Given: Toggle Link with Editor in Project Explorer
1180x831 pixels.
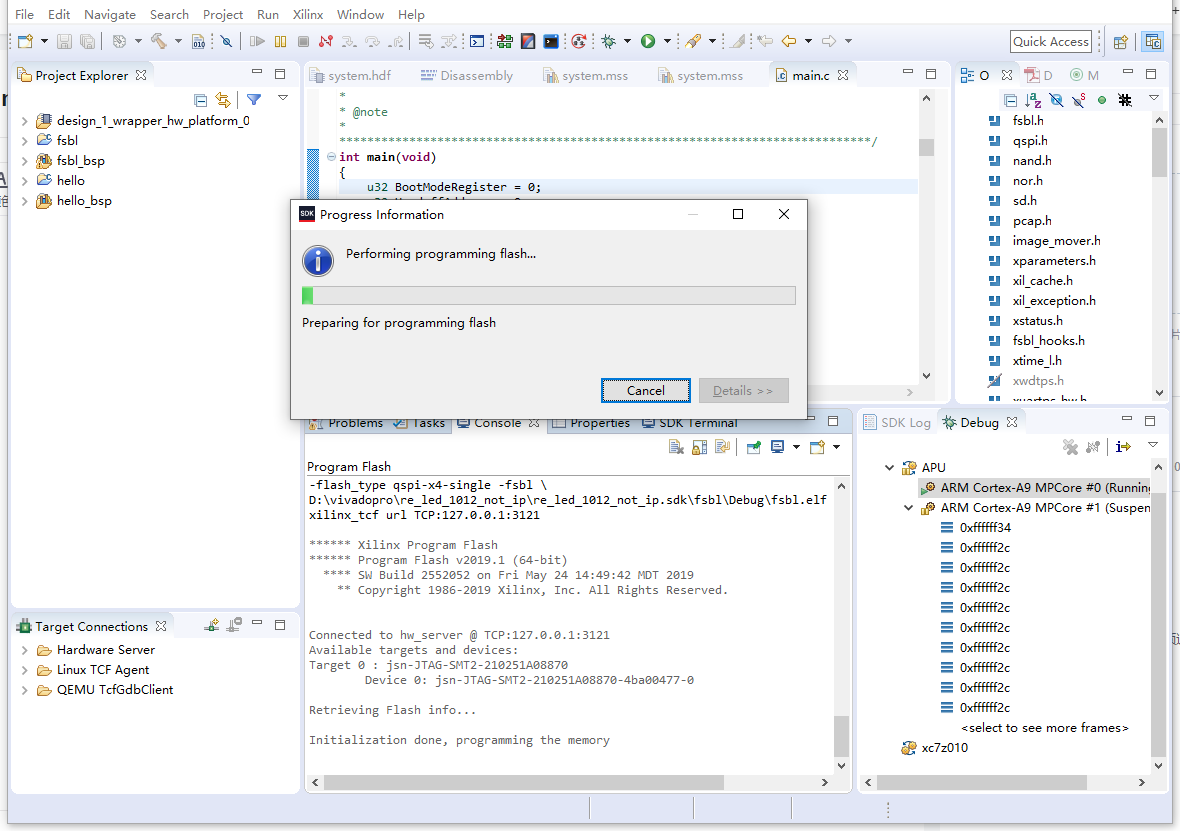Looking at the screenshot, I should [x=223, y=99].
